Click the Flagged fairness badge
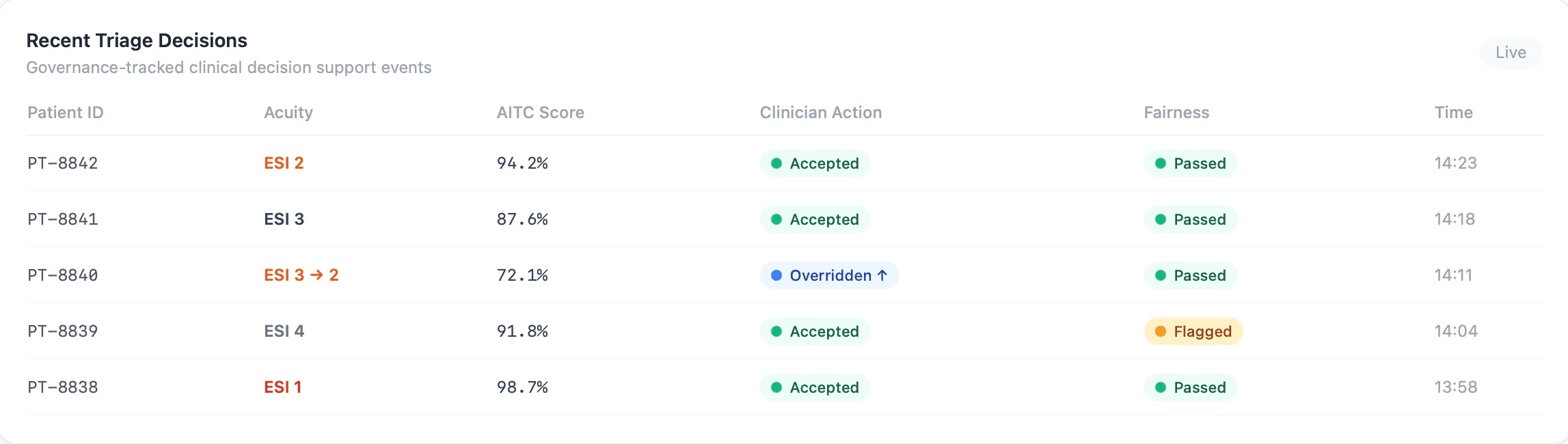Image resolution: width=1568 pixels, height=444 pixels. point(1193,331)
